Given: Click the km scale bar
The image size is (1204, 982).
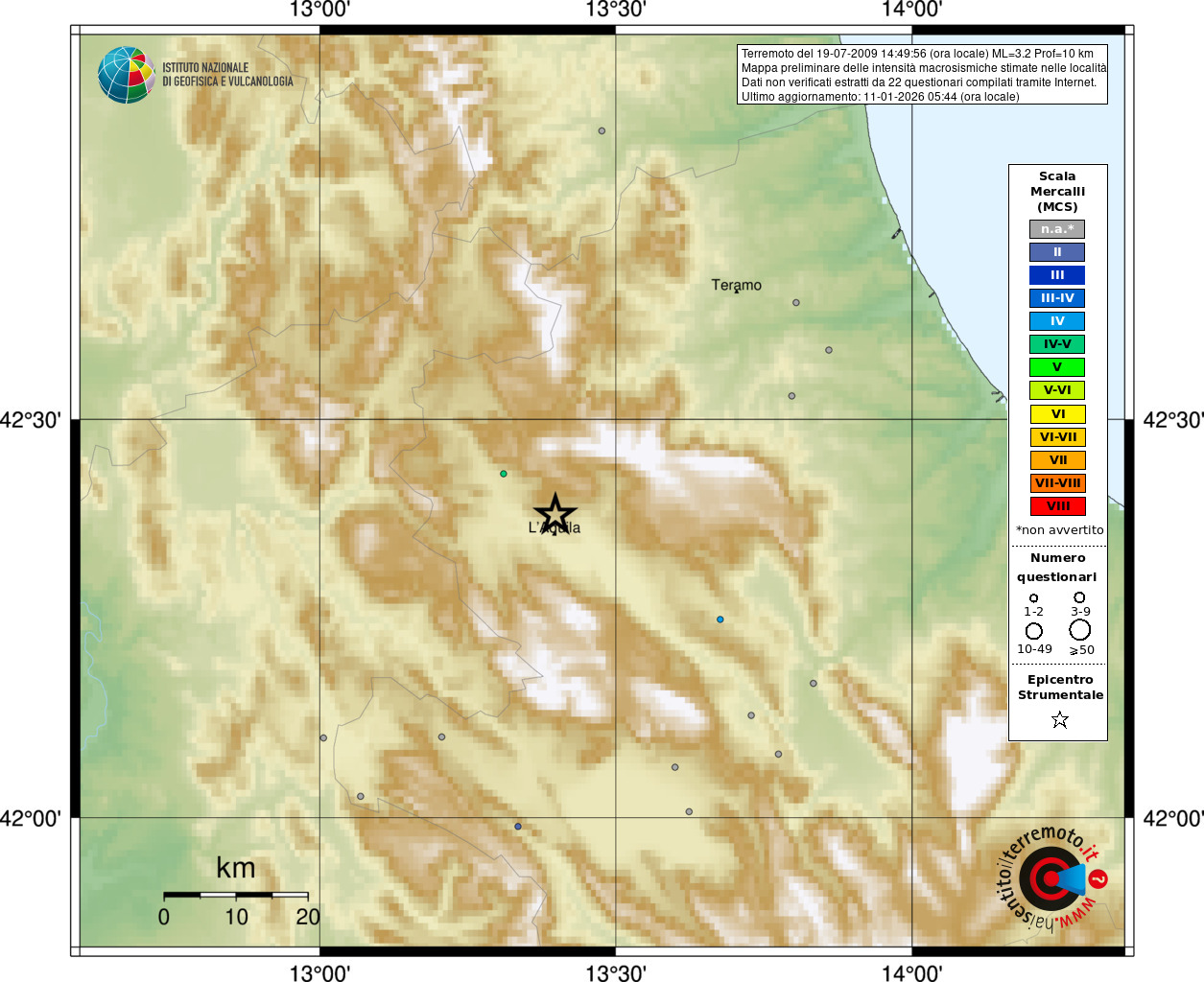Looking at the screenshot, I should point(236,895).
